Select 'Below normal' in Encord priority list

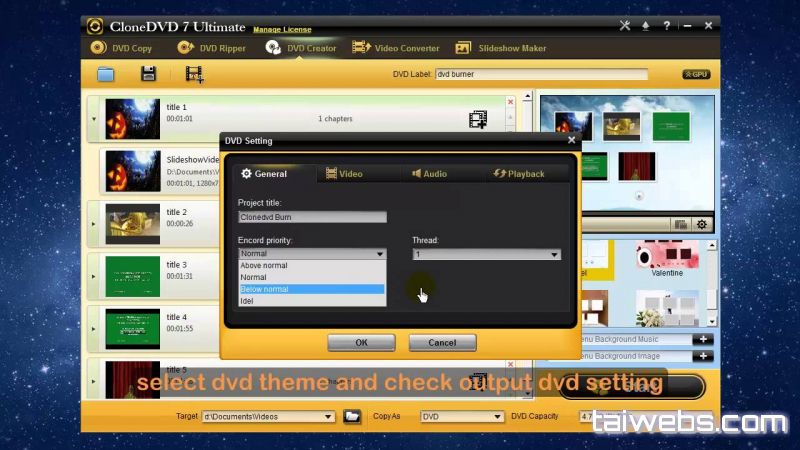point(311,289)
